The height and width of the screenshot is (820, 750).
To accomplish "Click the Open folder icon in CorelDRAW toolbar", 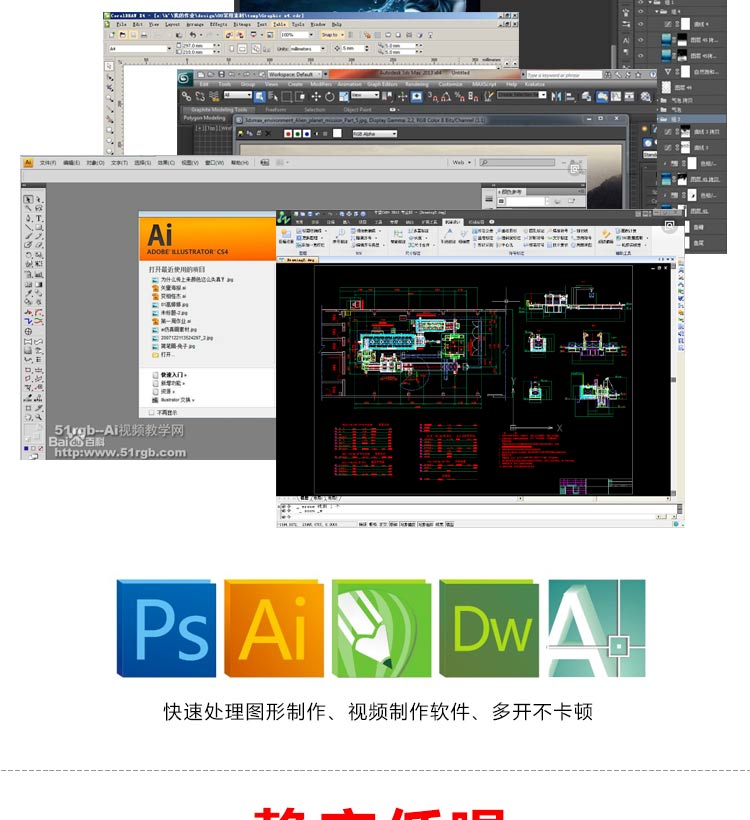I will coord(122,35).
